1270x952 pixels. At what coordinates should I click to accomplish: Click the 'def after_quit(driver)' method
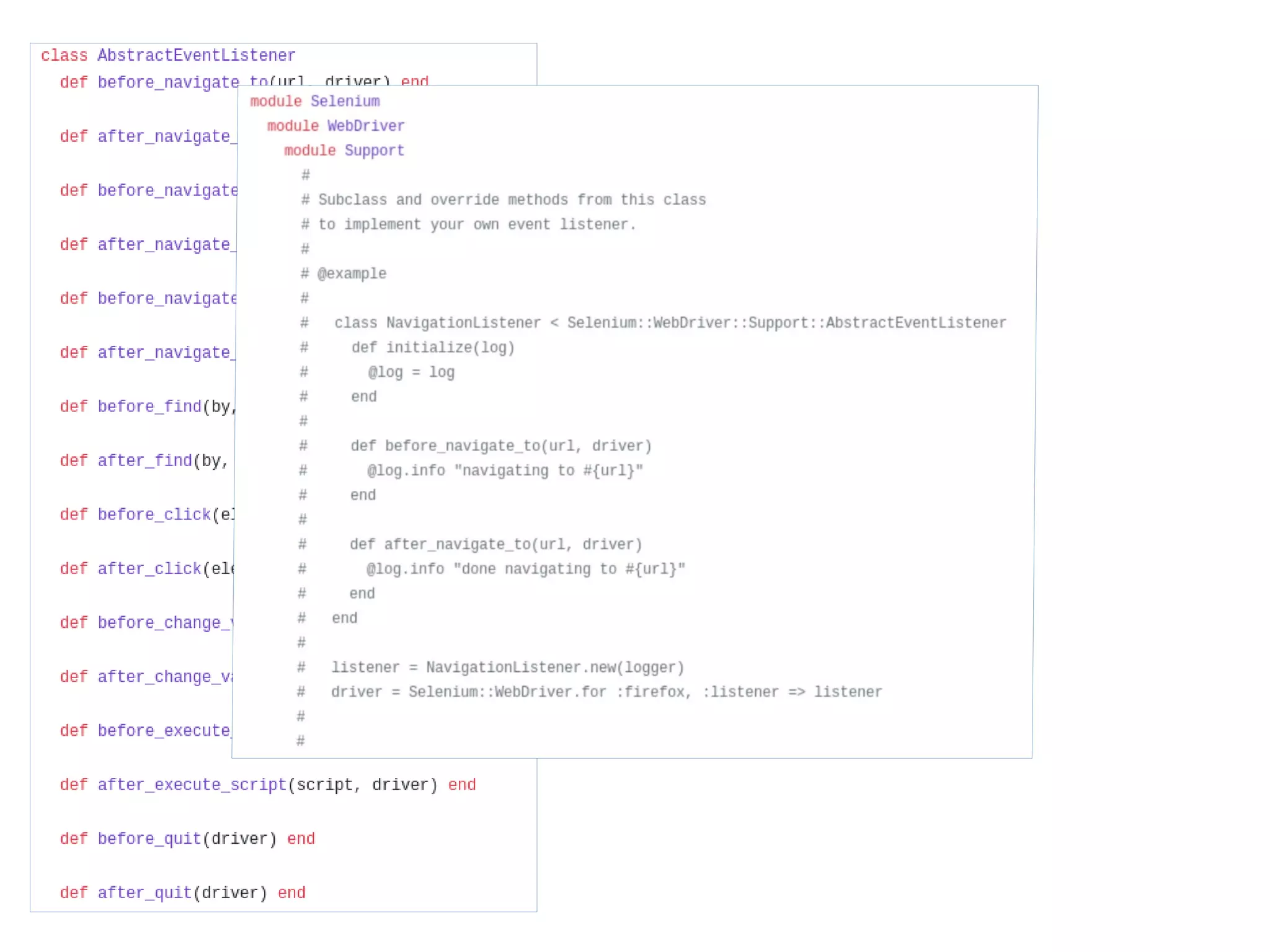[163, 892]
